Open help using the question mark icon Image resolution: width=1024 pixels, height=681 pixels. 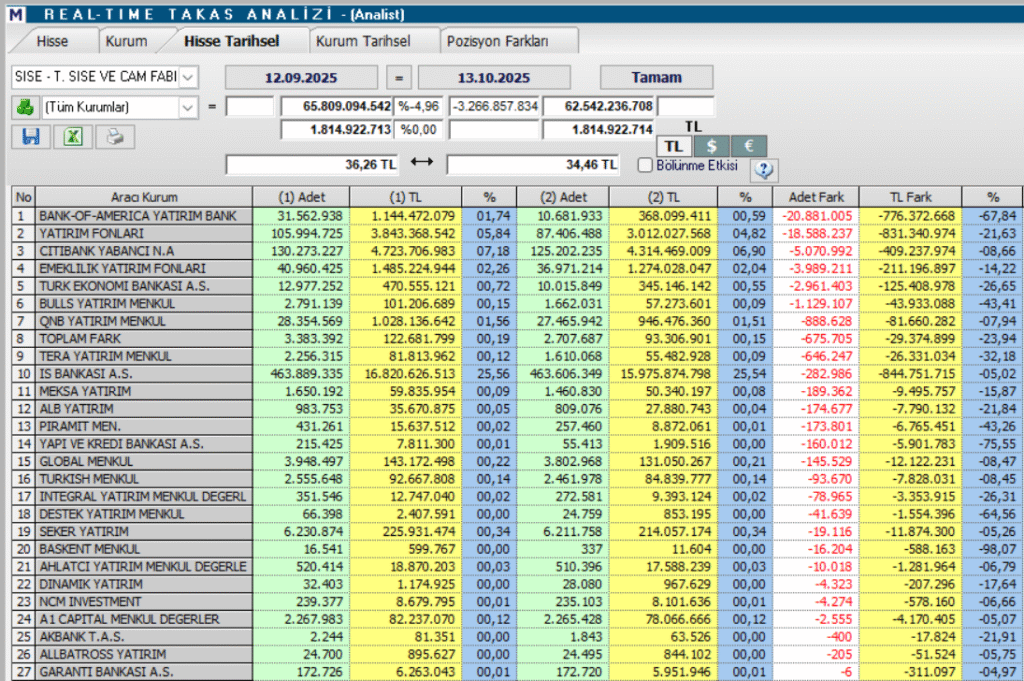tap(763, 170)
